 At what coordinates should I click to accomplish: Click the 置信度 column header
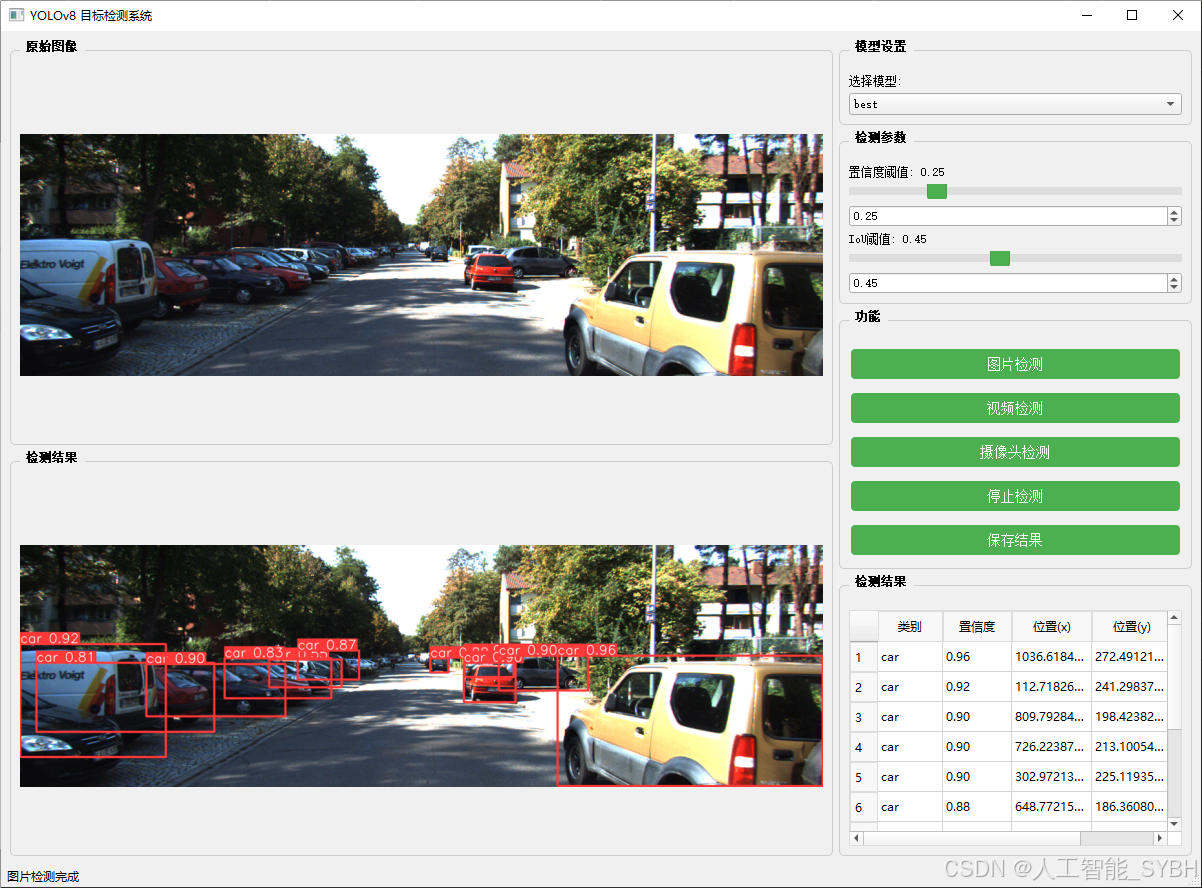(x=977, y=627)
